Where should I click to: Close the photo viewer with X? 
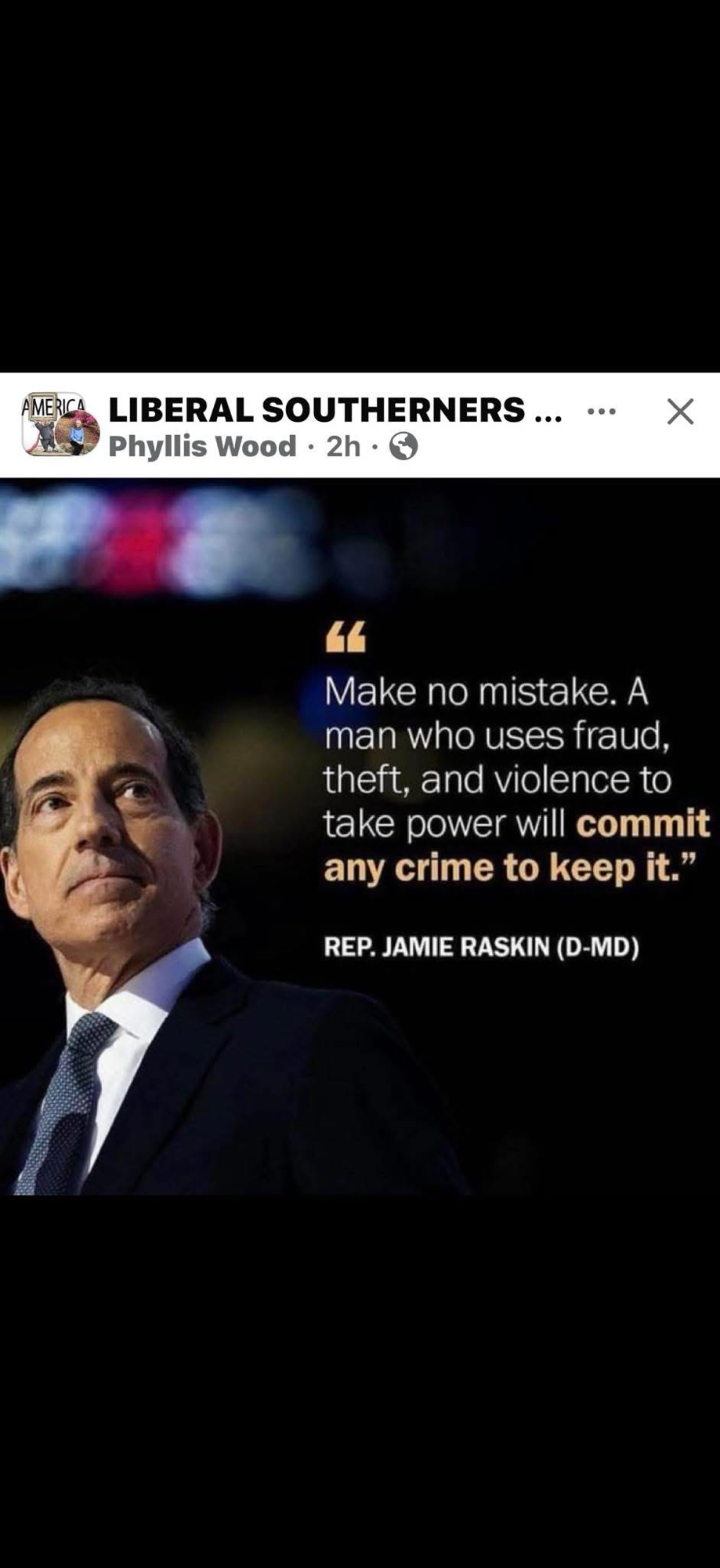coord(680,411)
